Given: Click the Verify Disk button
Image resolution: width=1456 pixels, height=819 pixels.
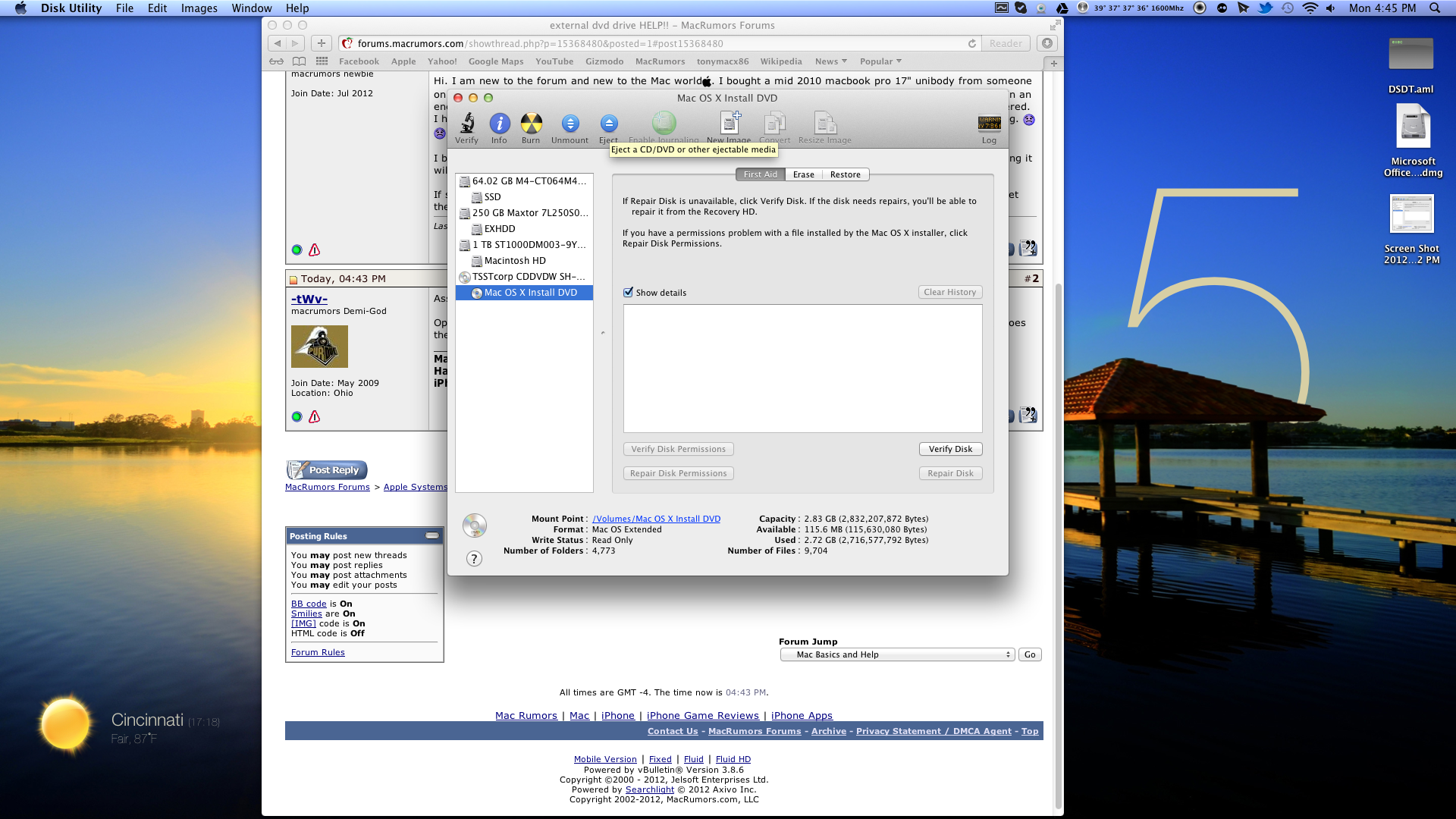Looking at the screenshot, I should pos(950,449).
